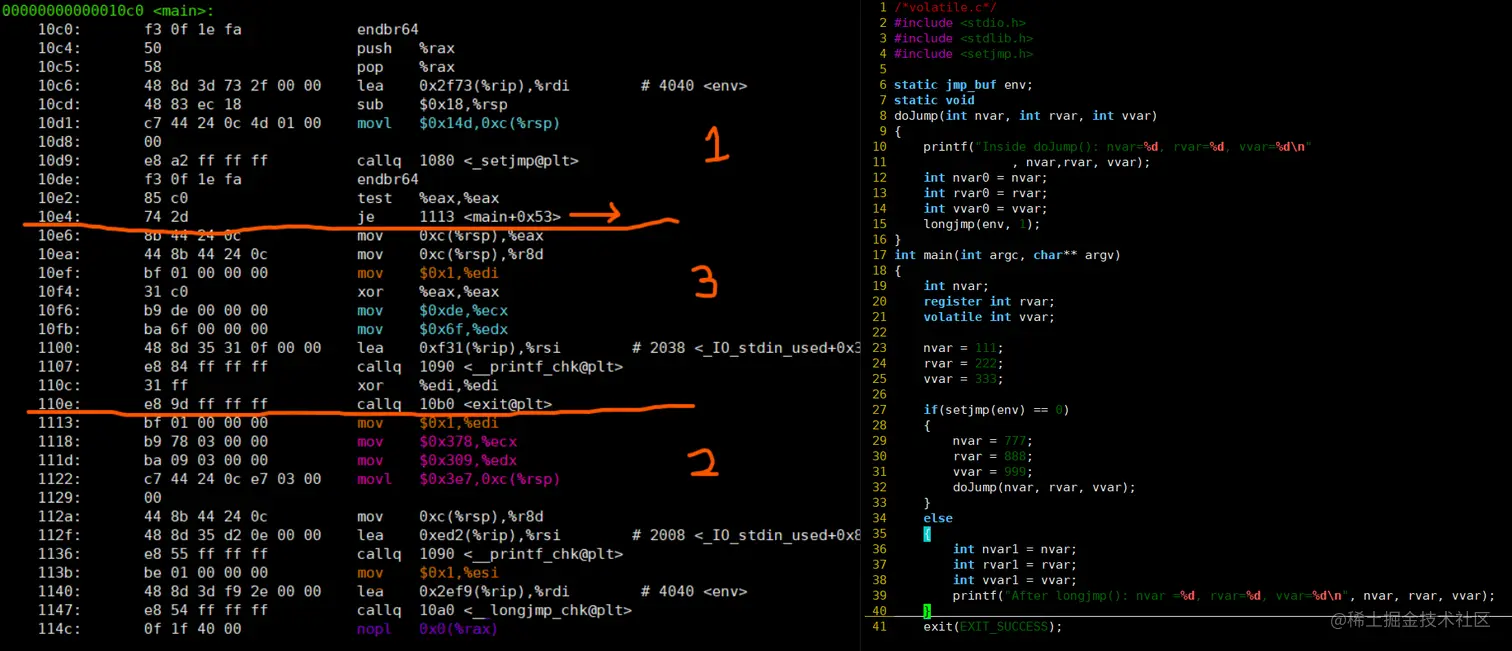Screen dimensions: 1512x651
Task: Click address 10ef: in disassembly
Action: click(x=59, y=273)
